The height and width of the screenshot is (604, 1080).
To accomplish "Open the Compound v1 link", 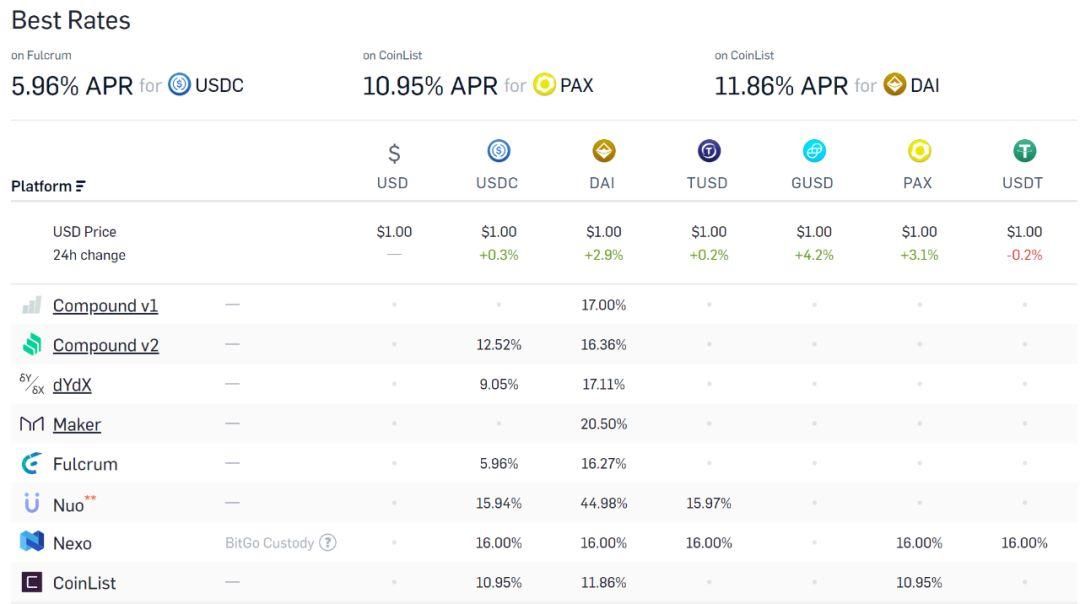I will pyautogui.click(x=105, y=305).
